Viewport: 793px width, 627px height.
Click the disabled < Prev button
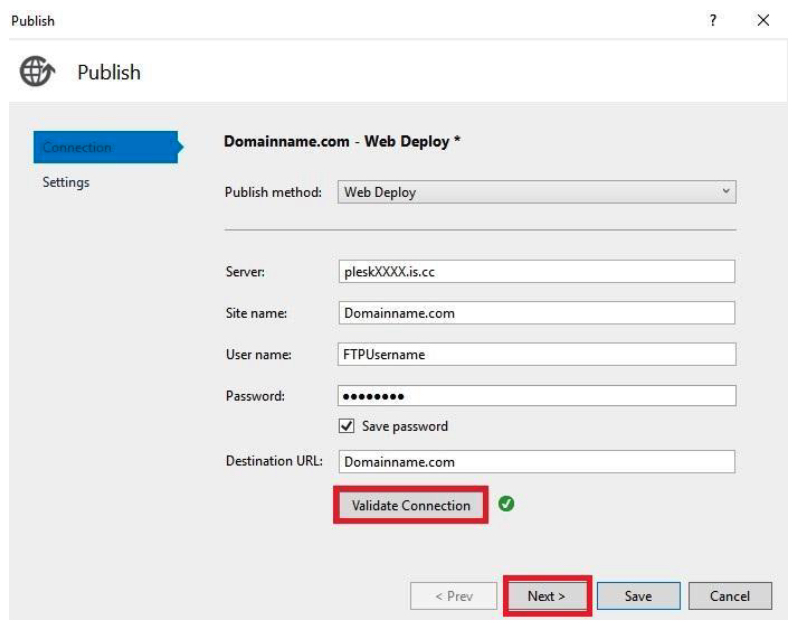click(454, 596)
